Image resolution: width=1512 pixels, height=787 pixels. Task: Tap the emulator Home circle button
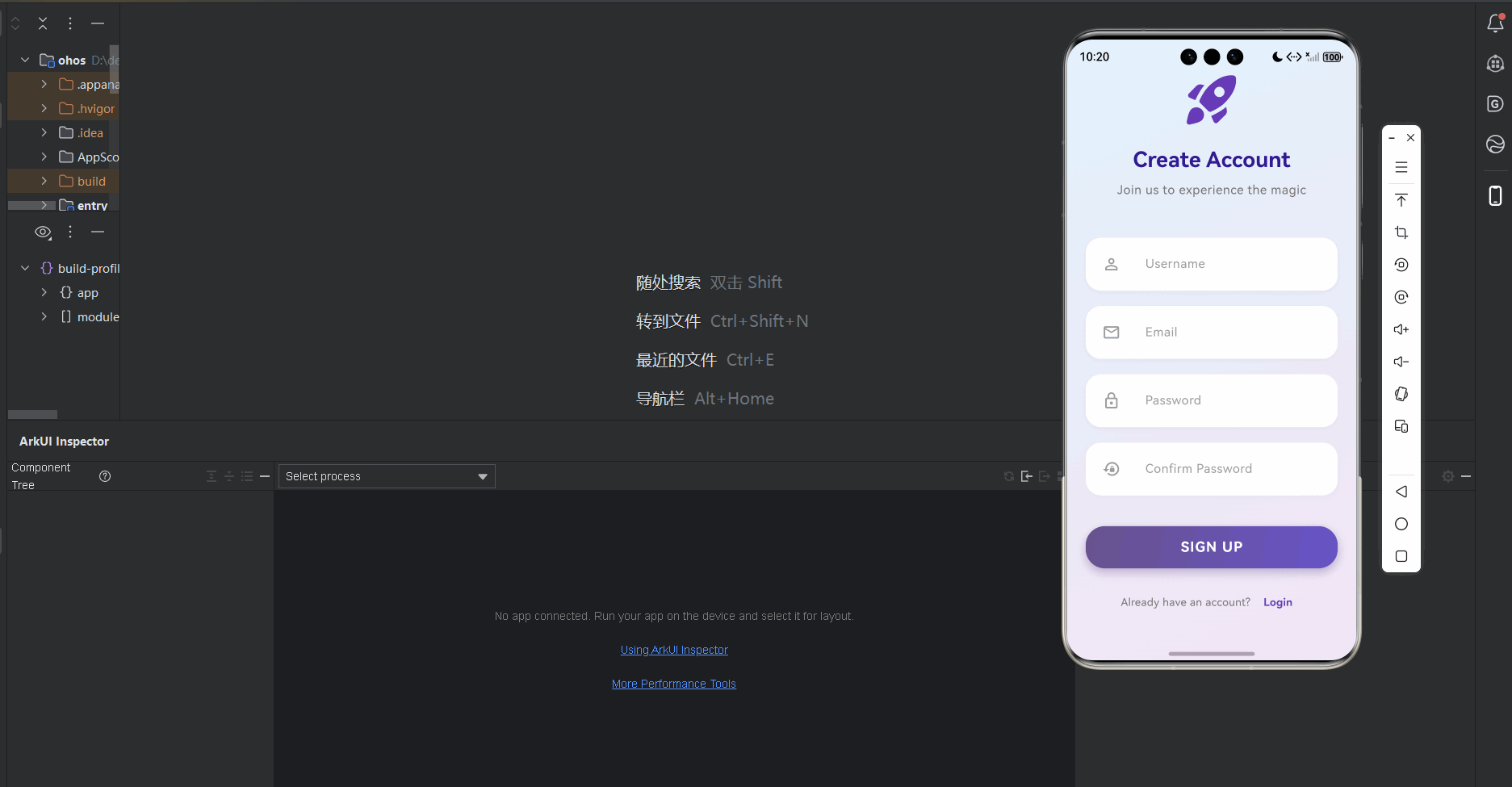click(1401, 524)
